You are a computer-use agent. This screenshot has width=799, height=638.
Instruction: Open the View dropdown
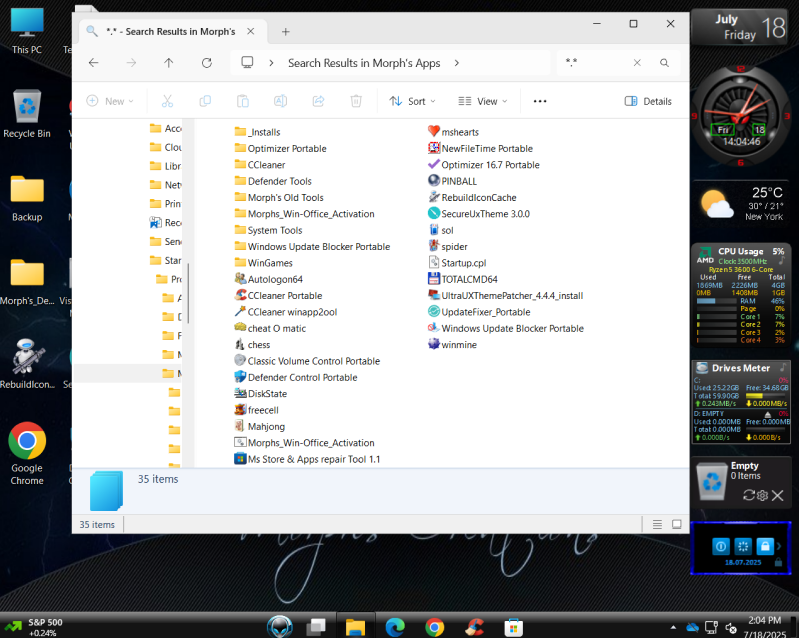pyautogui.click(x=483, y=101)
